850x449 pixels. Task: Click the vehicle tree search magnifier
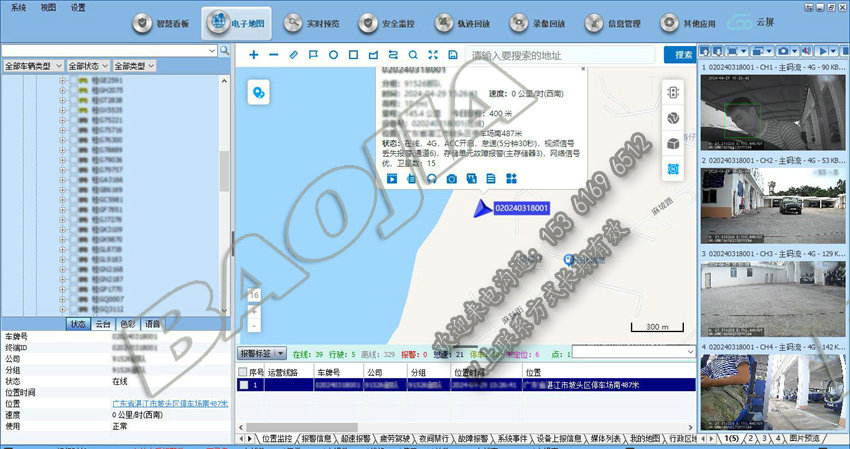(224, 50)
